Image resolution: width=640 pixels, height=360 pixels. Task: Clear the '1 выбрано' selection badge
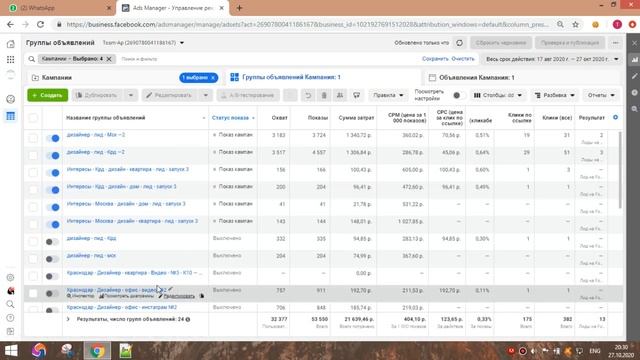pos(213,78)
